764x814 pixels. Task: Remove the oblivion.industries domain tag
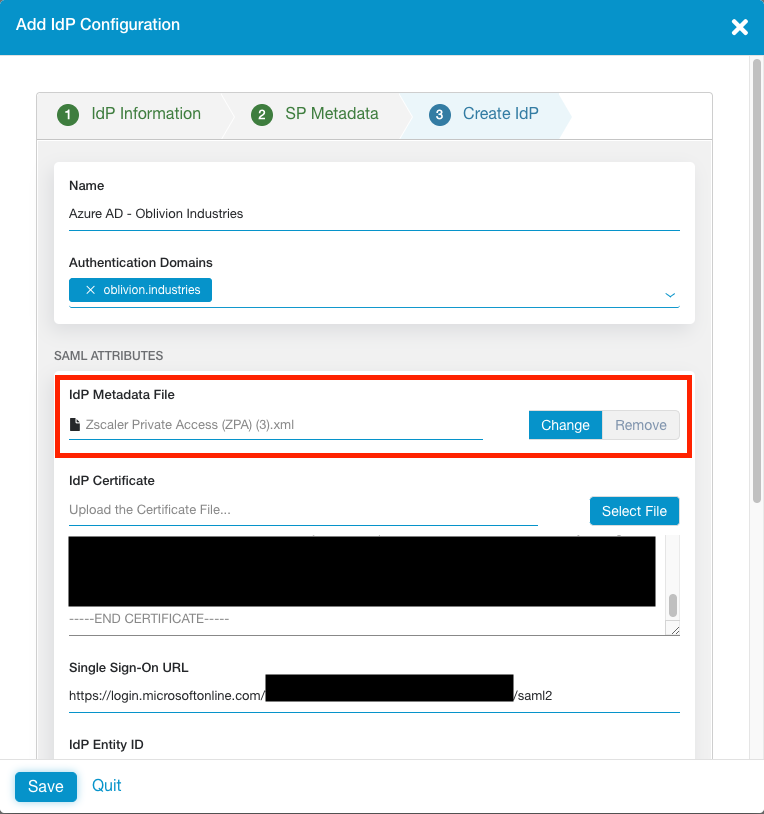click(90, 290)
